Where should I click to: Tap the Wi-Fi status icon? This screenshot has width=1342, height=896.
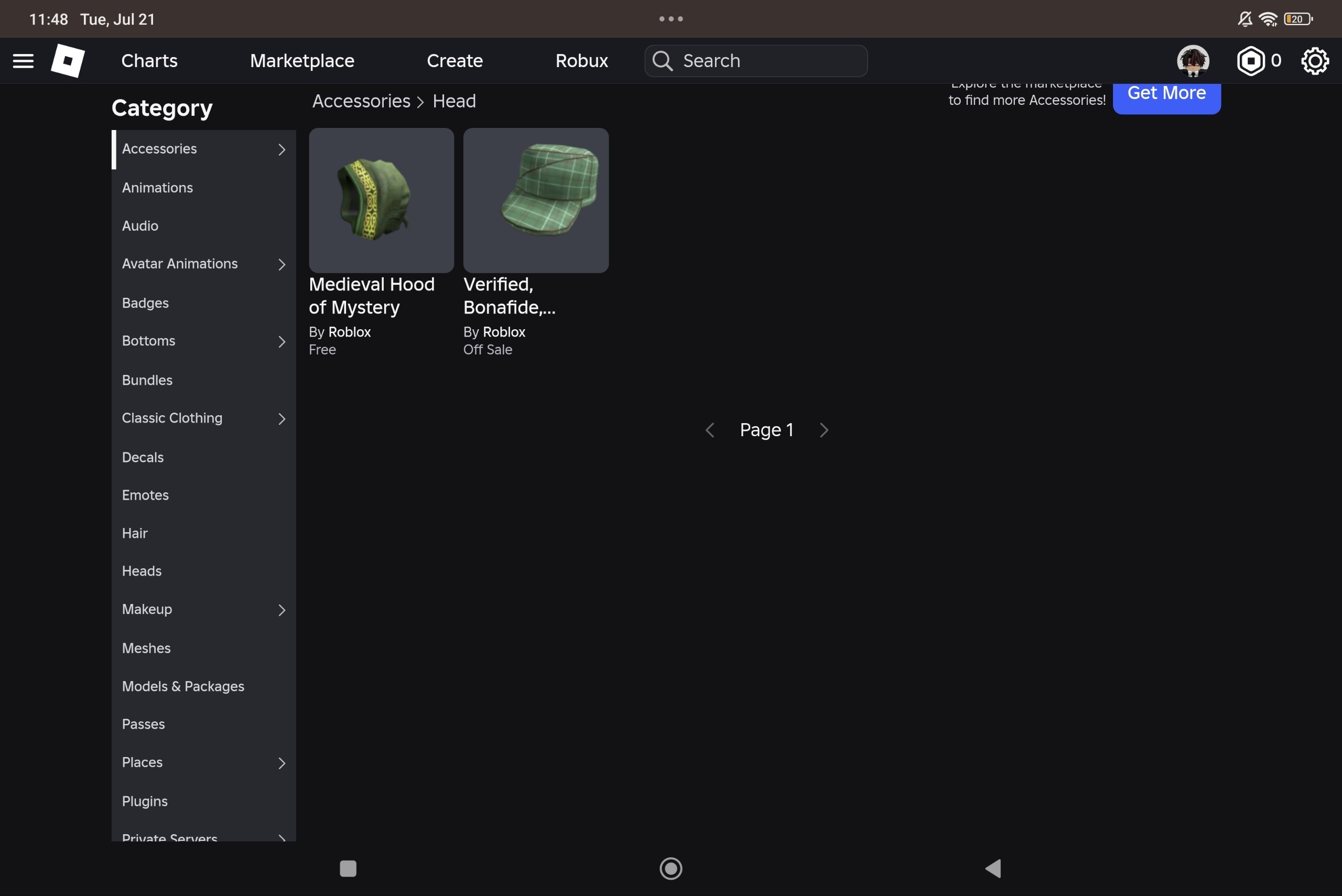coord(1268,19)
